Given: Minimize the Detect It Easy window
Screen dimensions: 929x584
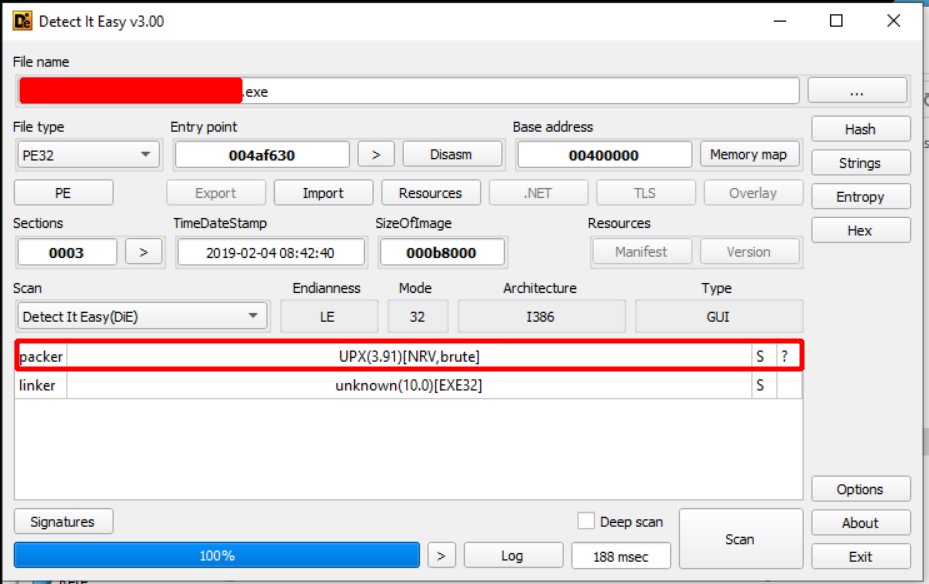Looking at the screenshot, I should [x=780, y=21].
